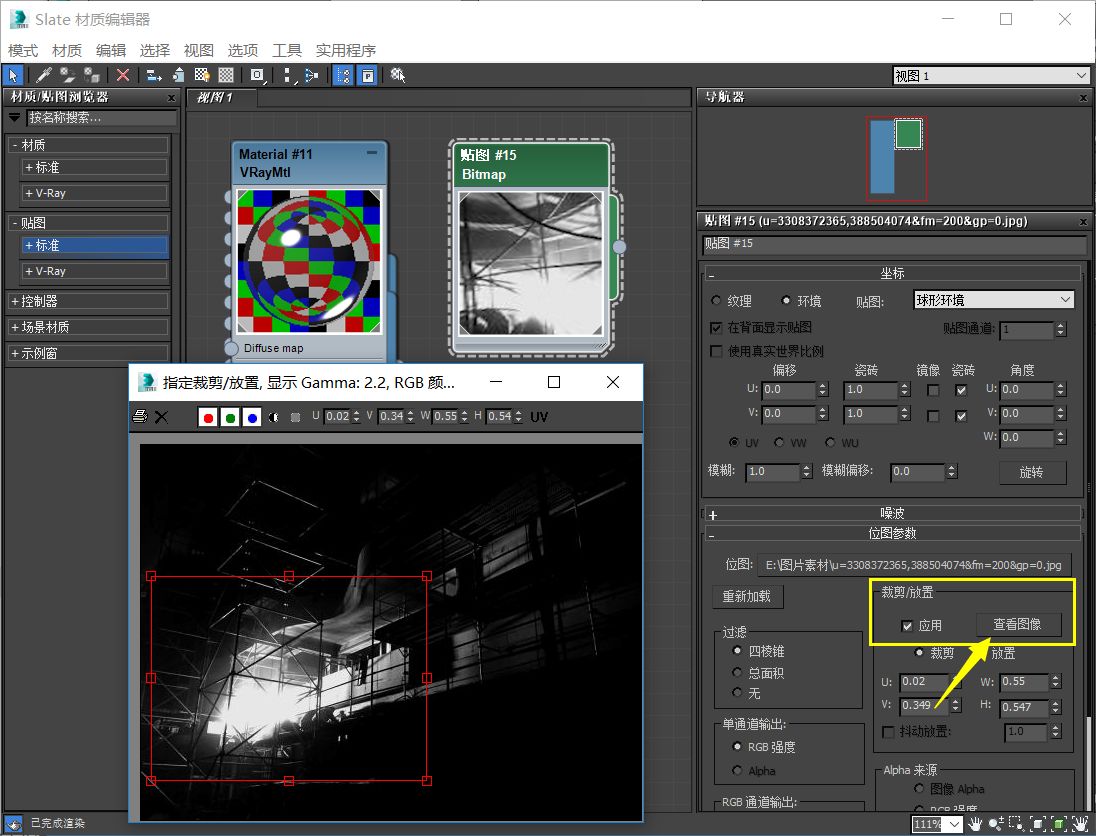Click the 查看图像 button

1018,624
